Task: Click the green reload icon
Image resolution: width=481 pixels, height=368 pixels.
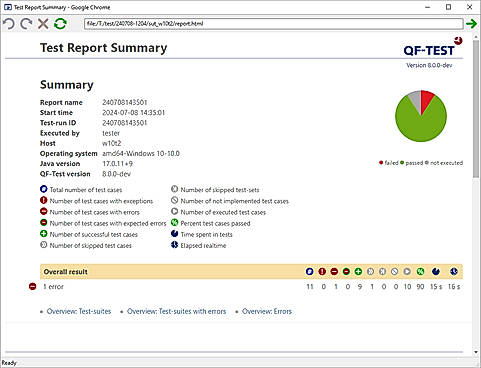Action: (x=60, y=24)
